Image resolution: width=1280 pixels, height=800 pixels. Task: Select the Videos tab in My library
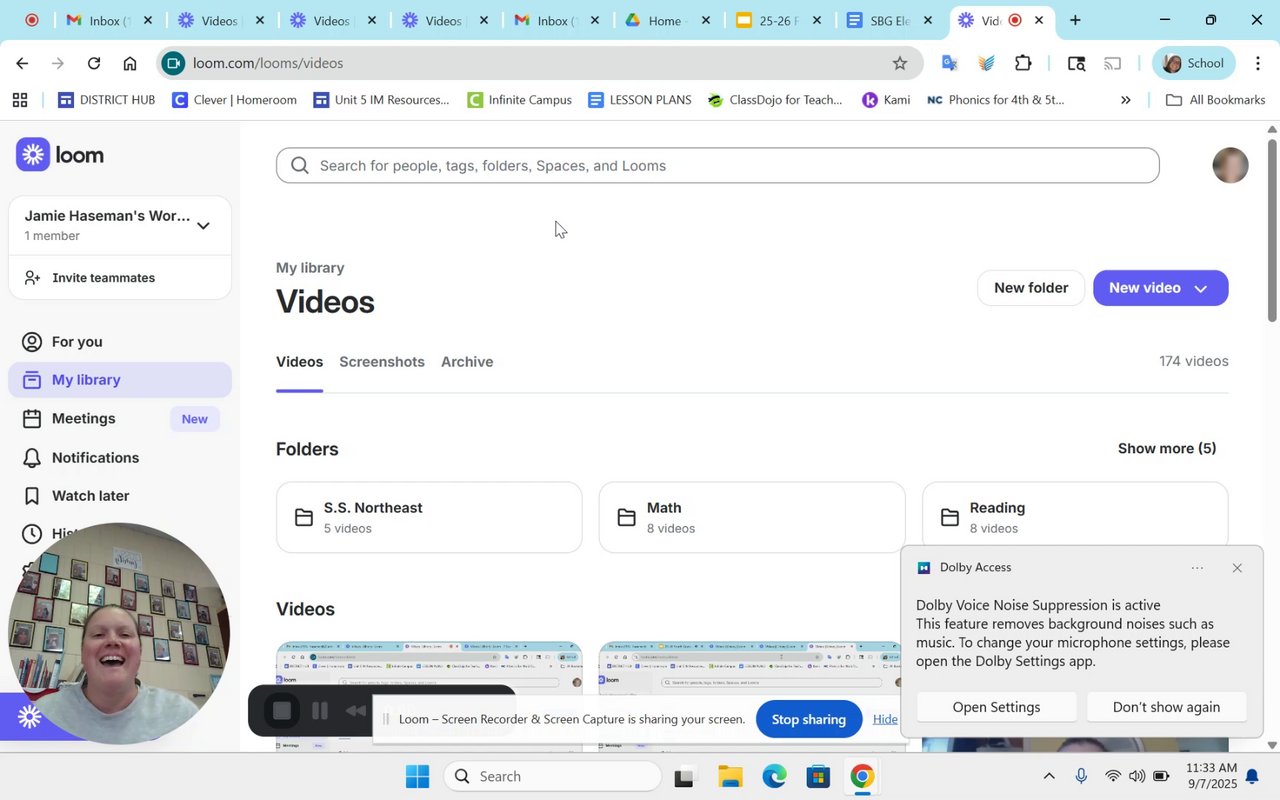299,362
